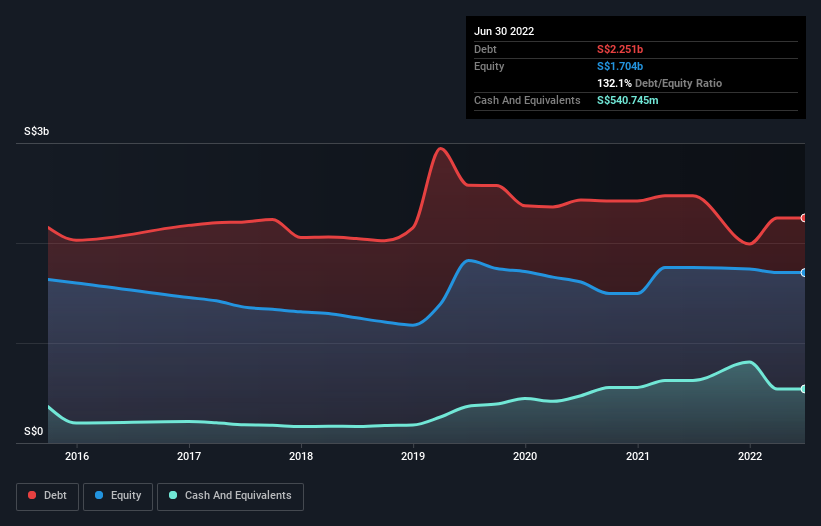821x526 pixels.
Task: Click the Debt label in tooltip
Action: (x=485, y=49)
